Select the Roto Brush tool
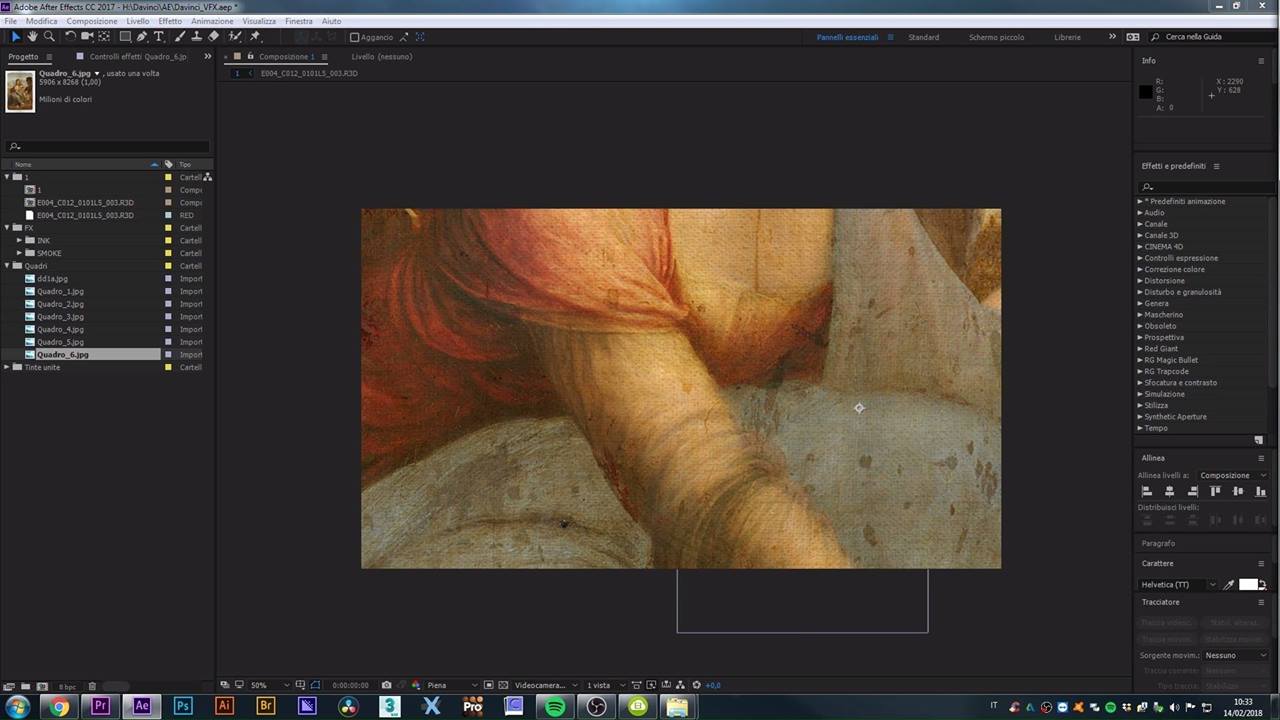This screenshot has width=1280, height=720. click(x=235, y=37)
